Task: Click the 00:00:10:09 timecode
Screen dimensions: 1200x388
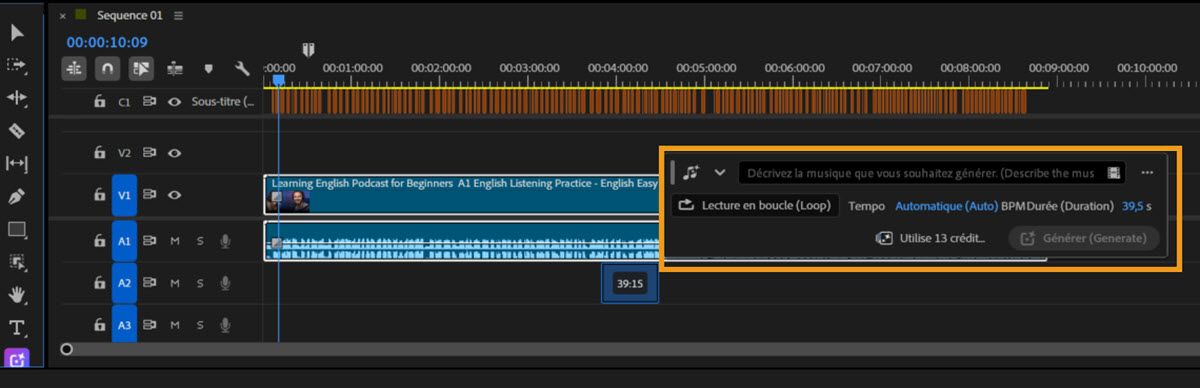Action: (107, 42)
